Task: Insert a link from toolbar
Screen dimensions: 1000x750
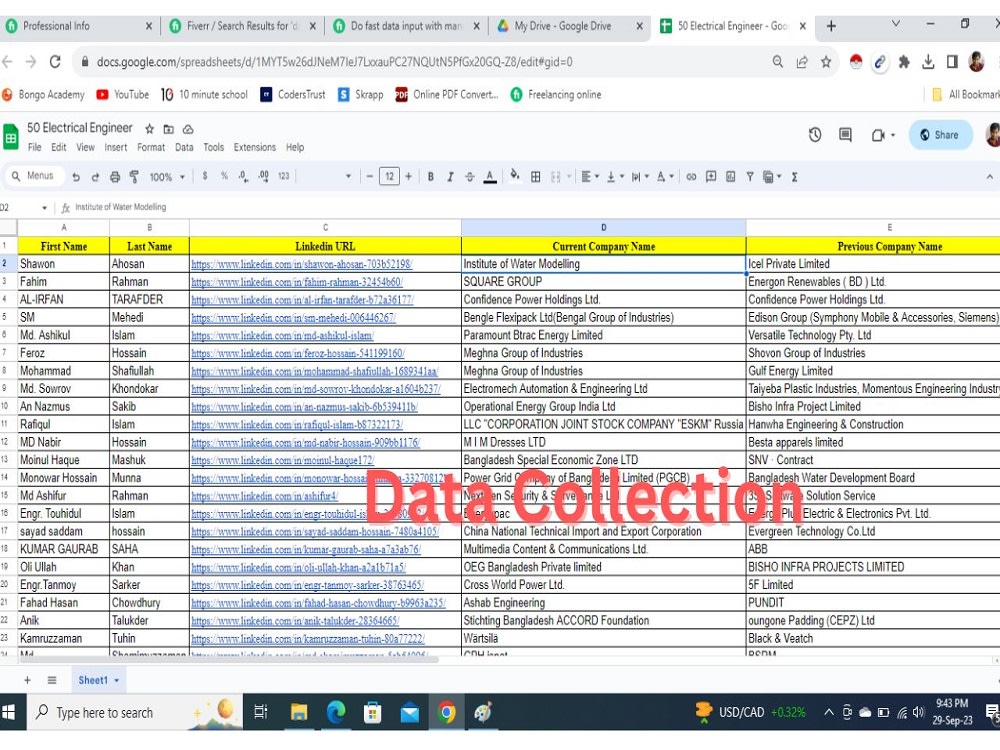Action: (691, 177)
